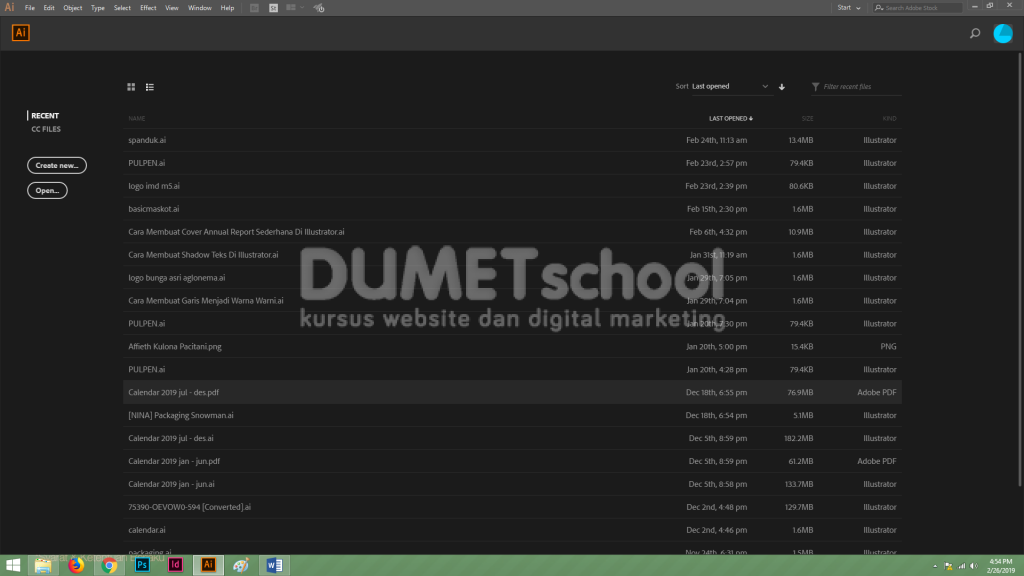Select the RECENT tab

(x=45, y=116)
